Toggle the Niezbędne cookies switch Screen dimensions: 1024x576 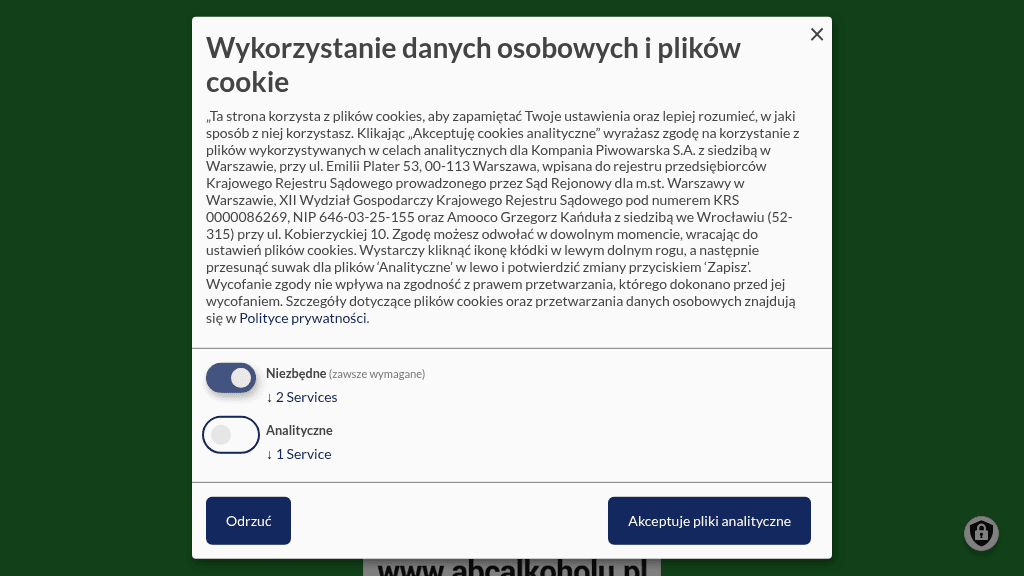[x=231, y=378]
